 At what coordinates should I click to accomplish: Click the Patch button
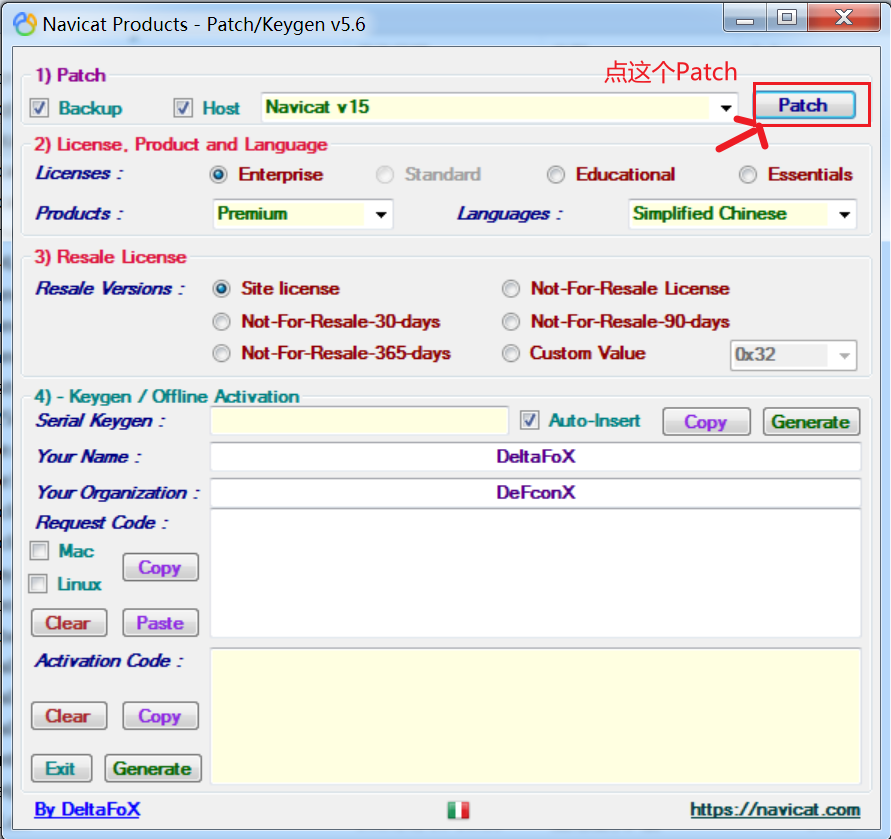pos(805,105)
